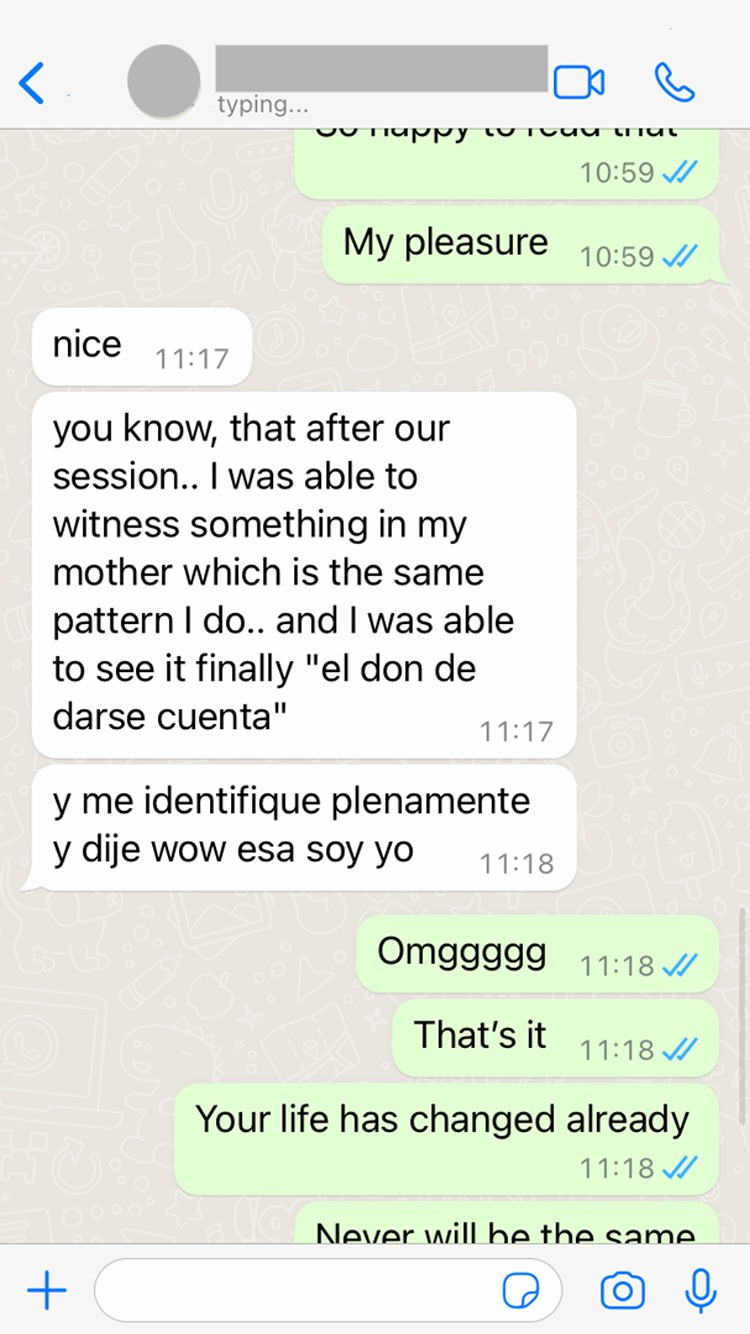
Task: Select the "y me identifique plenamente" message
Action: (304, 827)
